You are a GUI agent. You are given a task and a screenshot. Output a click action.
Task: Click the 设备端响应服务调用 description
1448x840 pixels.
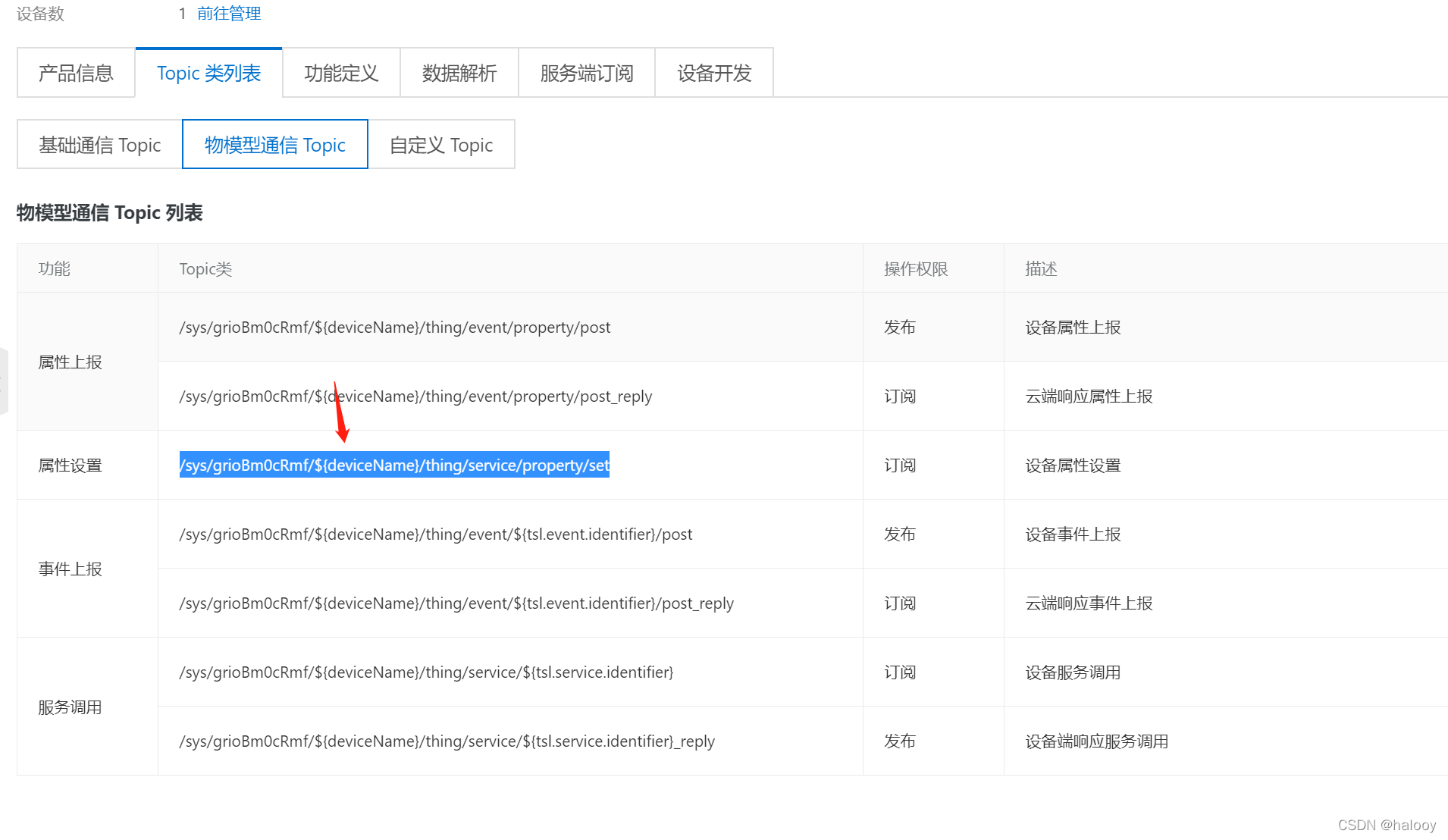pos(1096,741)
